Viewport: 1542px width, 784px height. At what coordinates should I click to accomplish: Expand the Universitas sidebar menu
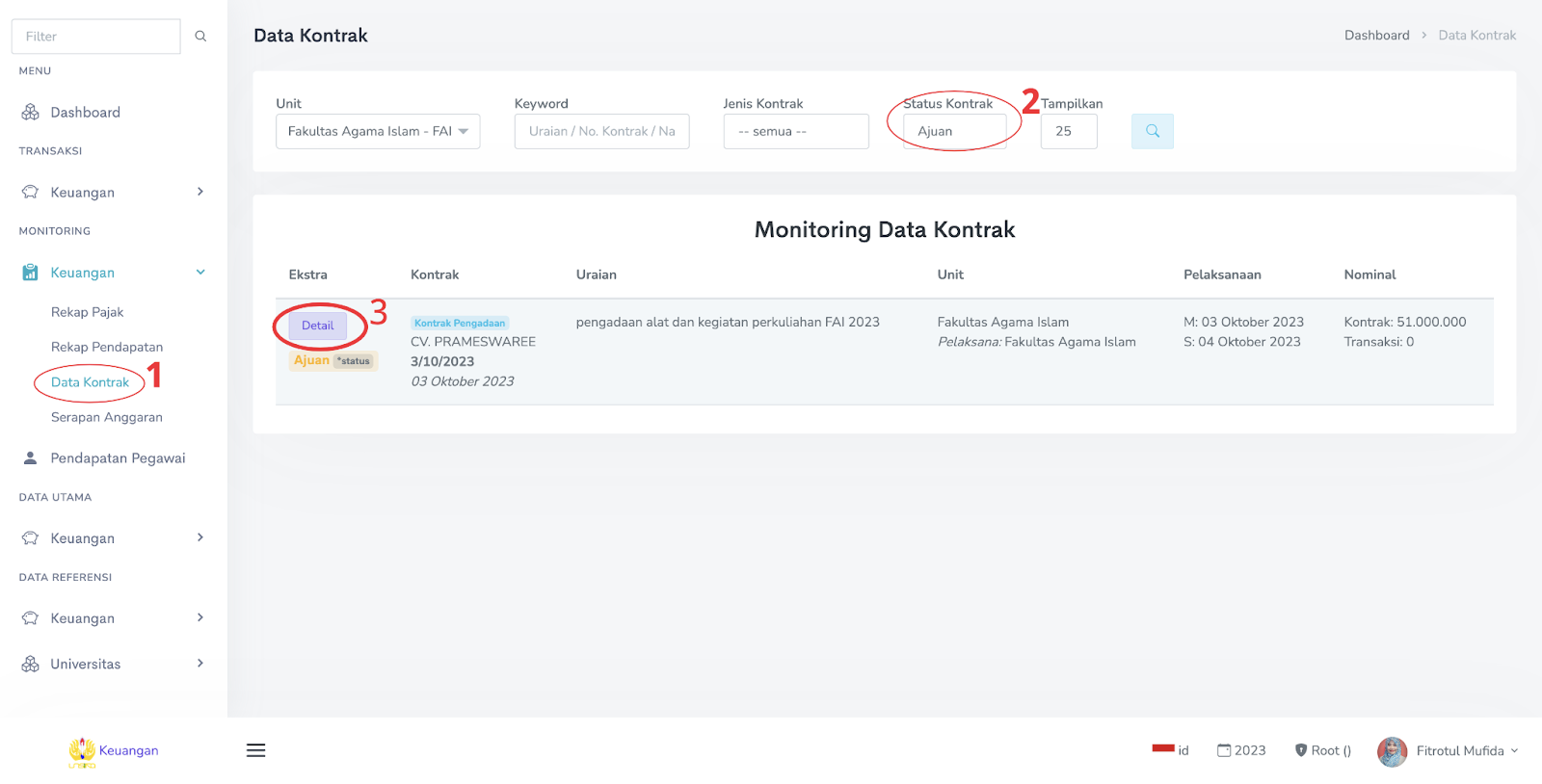click(x=114, y=664)
